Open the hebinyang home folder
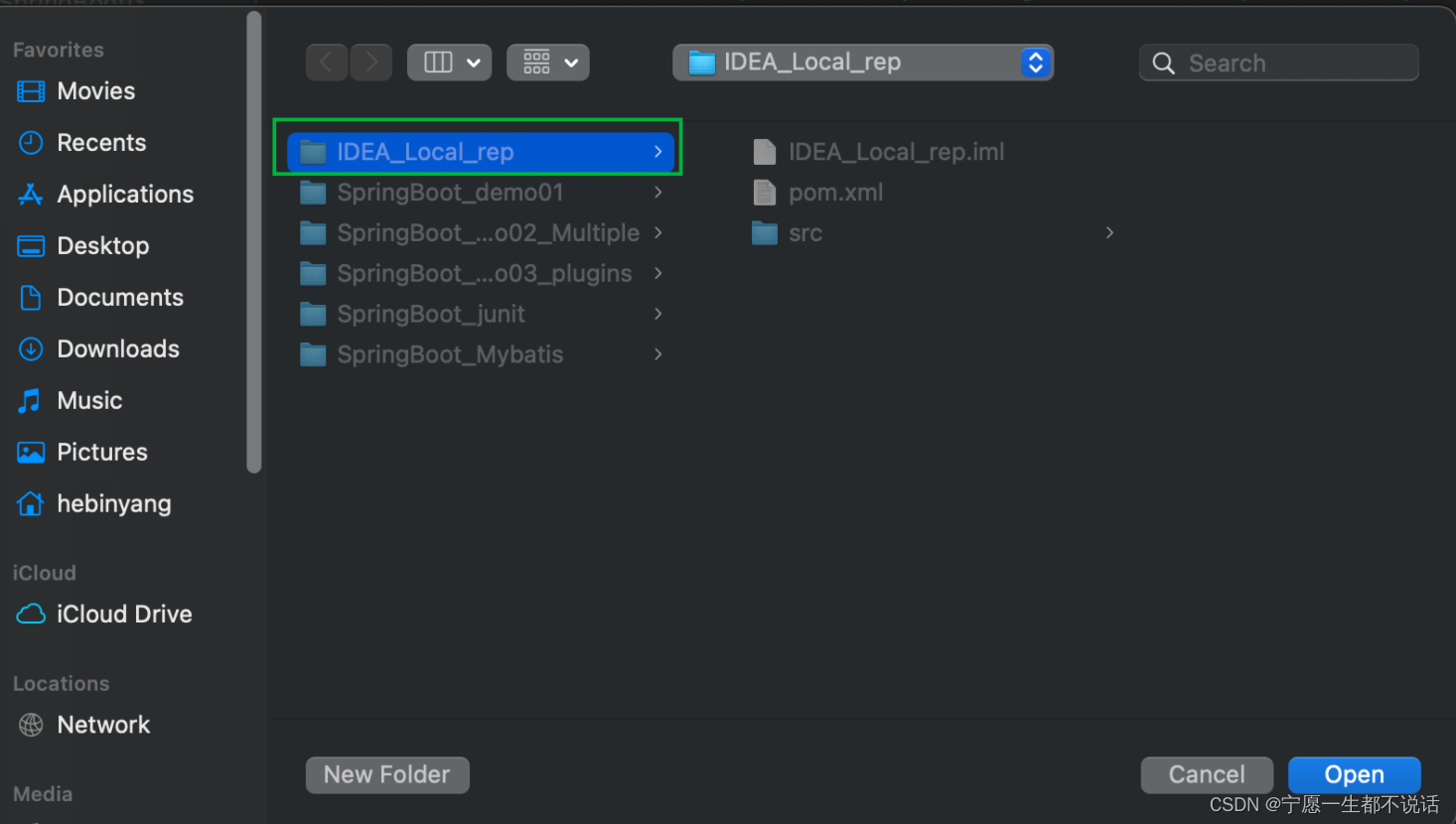 [x=94, y=504]
